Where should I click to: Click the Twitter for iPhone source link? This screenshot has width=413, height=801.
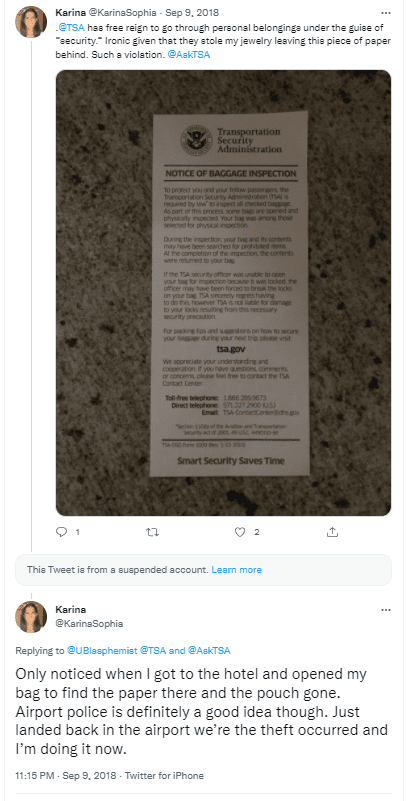coord(164,775)
